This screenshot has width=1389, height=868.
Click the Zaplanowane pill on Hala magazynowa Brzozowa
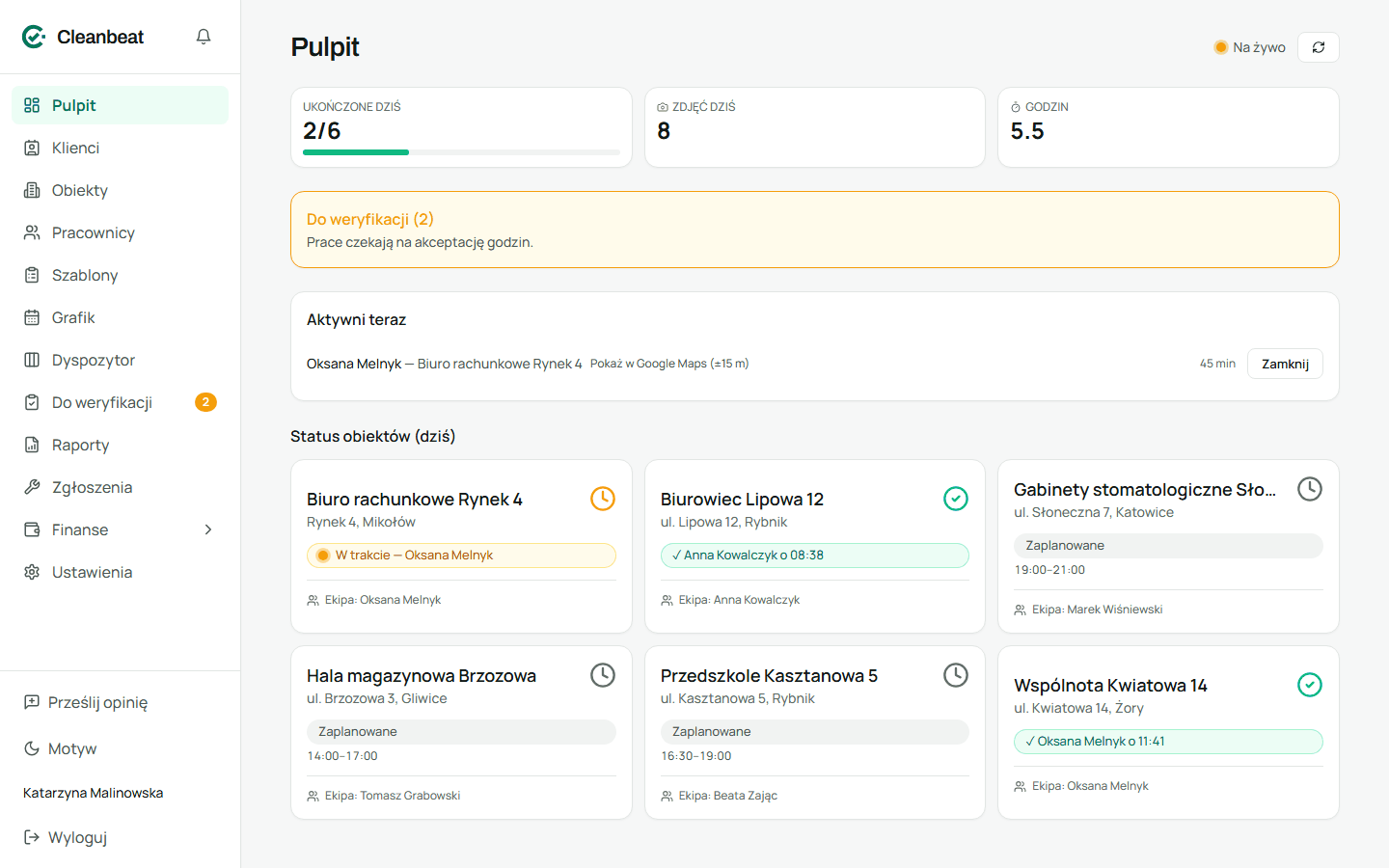[x=461, y=732]
